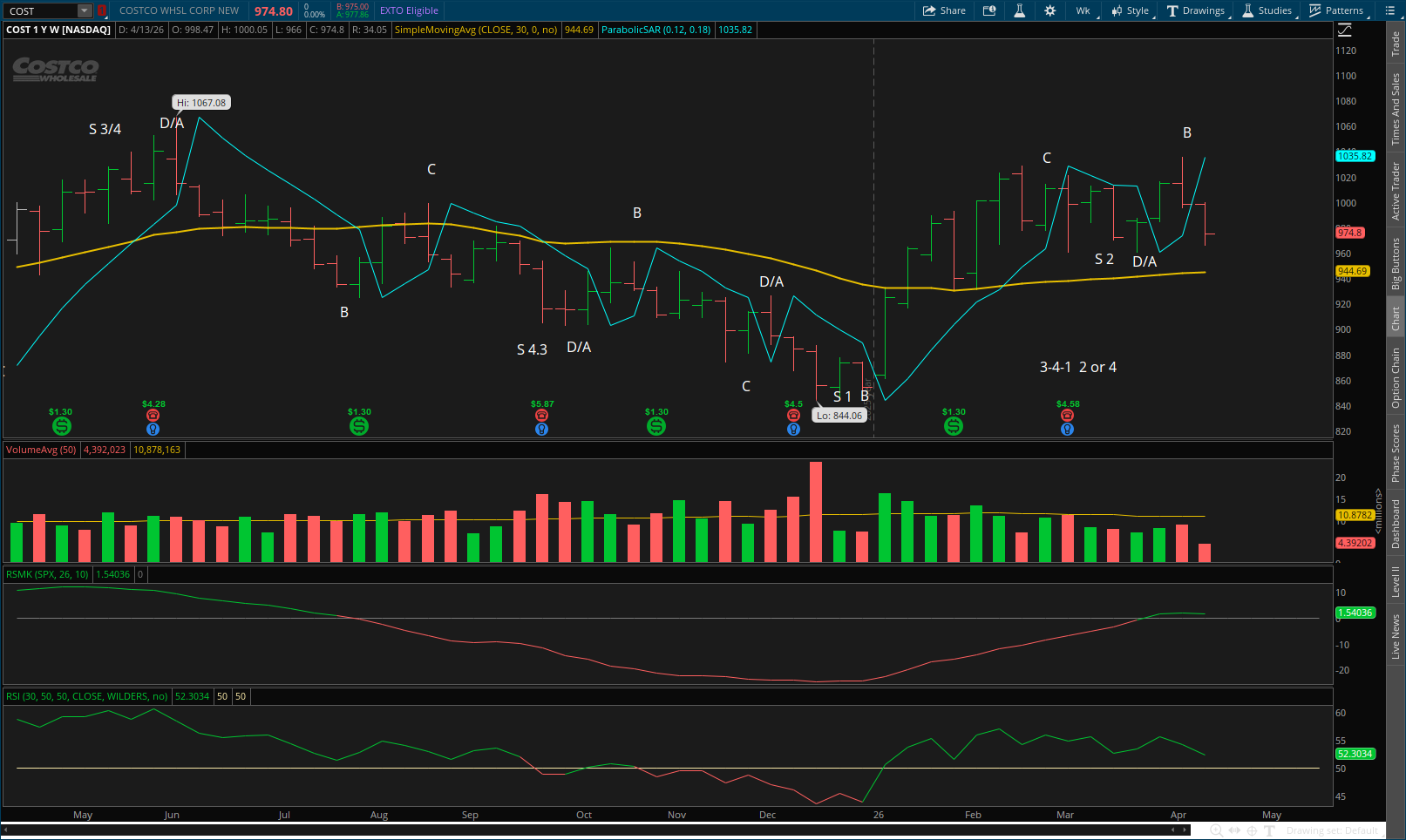The image size is (1406, 840).
Task: Open the Style candlestick menu
Action: tap(1130, 10)
